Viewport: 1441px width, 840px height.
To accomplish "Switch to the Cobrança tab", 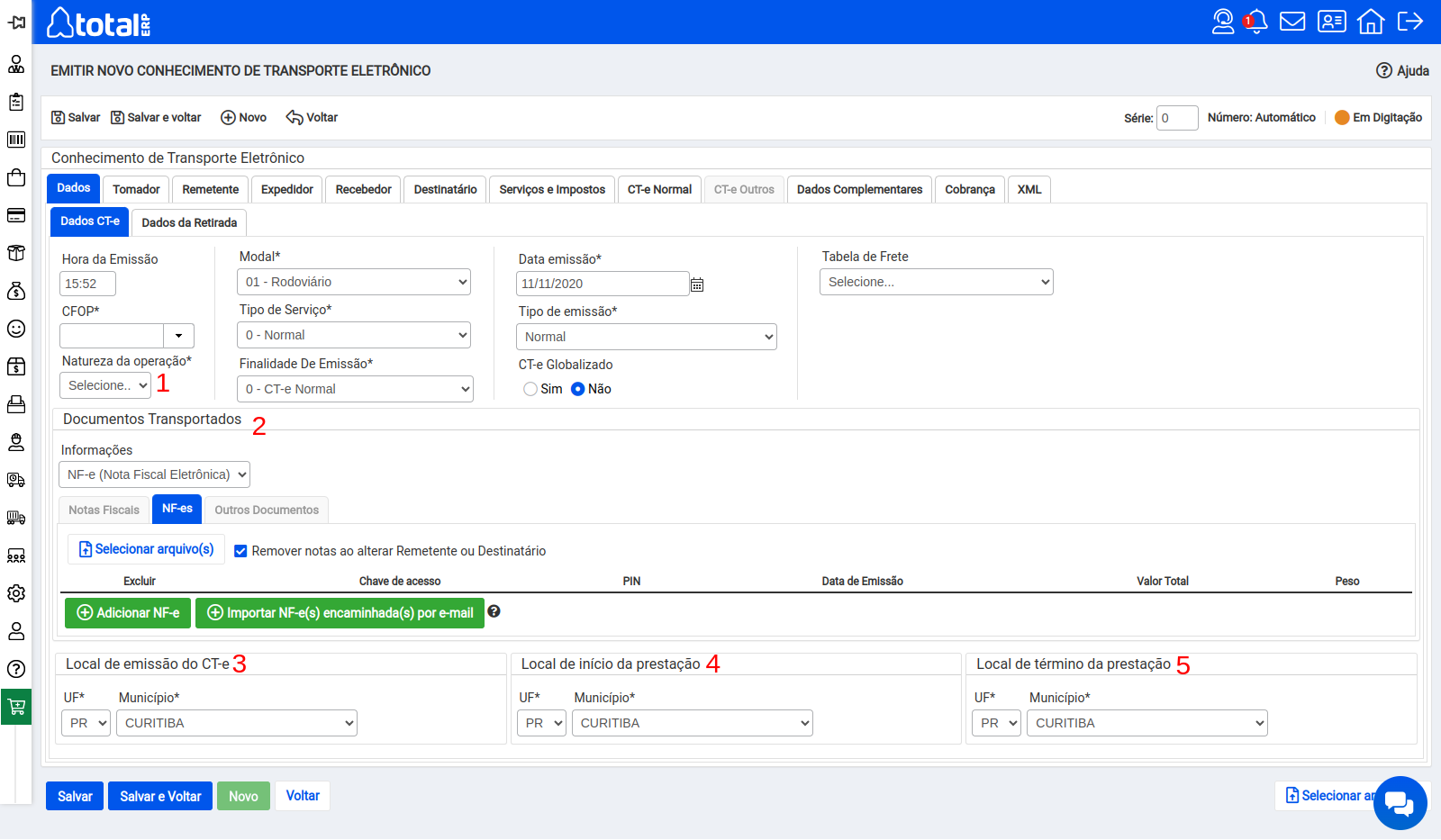I will [970, 189].
